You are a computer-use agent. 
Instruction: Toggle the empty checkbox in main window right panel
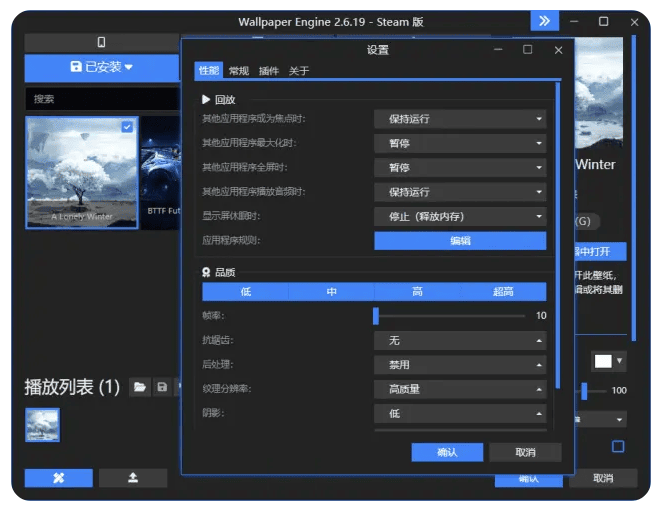click(618, 446)
